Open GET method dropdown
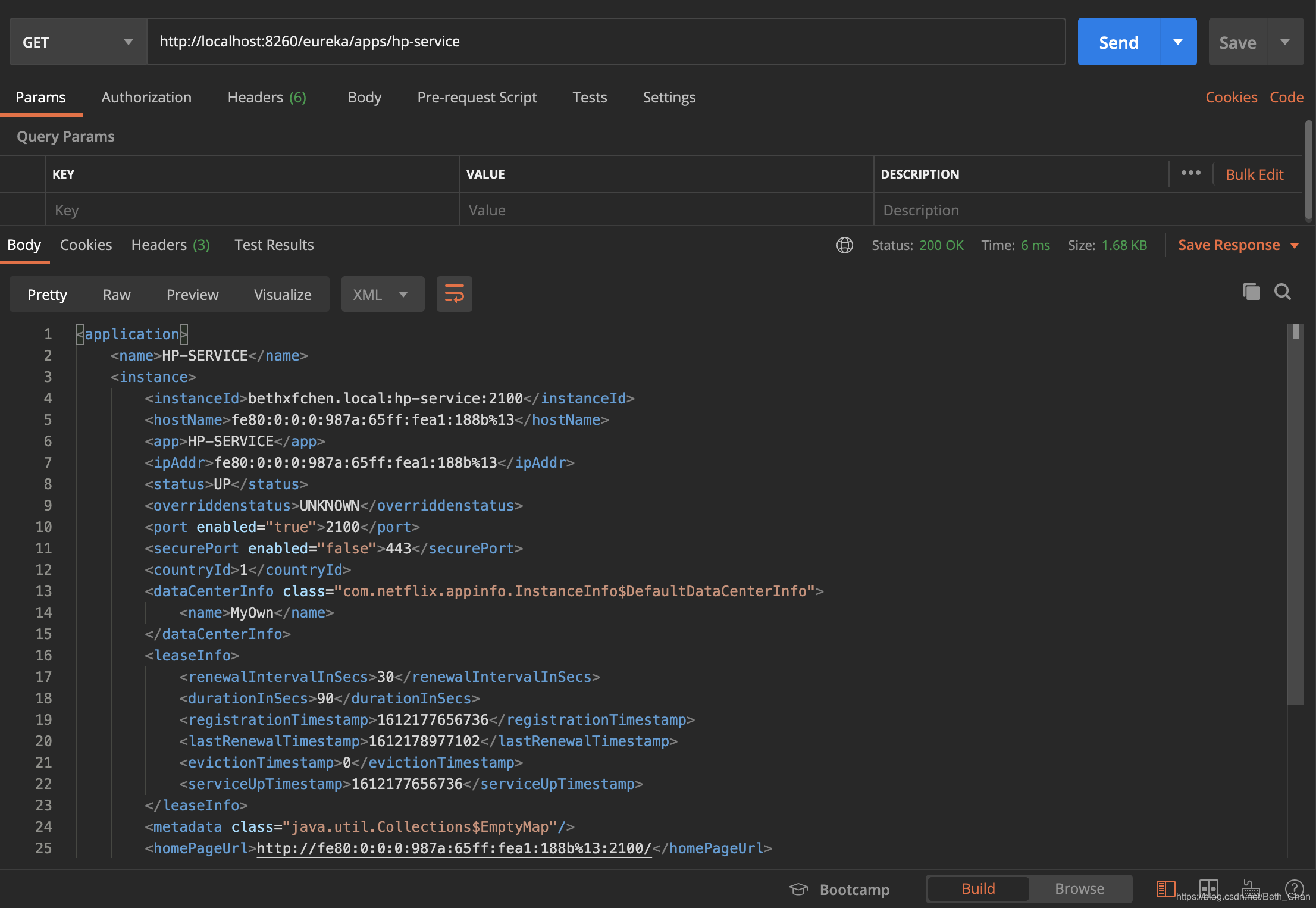Image resolution: width=1316 pixels, height=908 pixels. tap(78, 42)
